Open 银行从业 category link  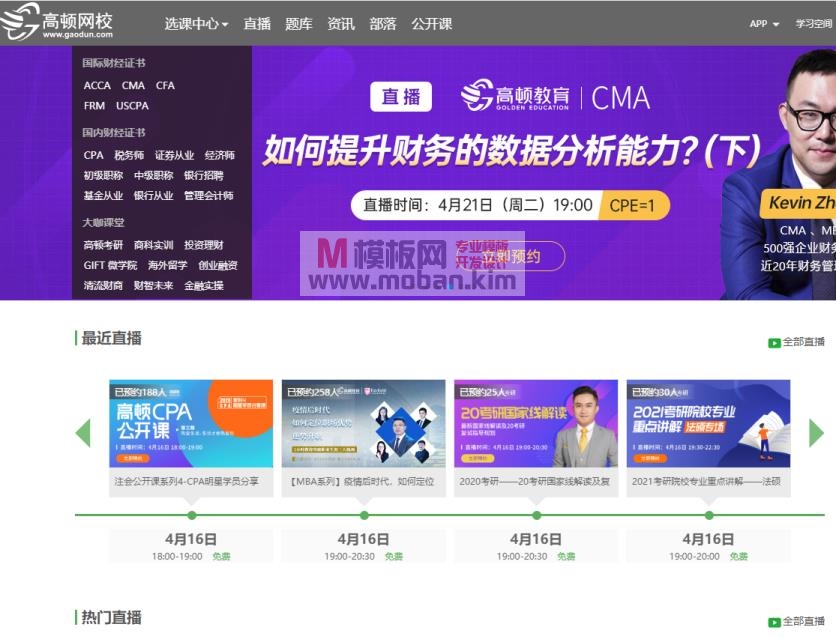tap(154, 196)
